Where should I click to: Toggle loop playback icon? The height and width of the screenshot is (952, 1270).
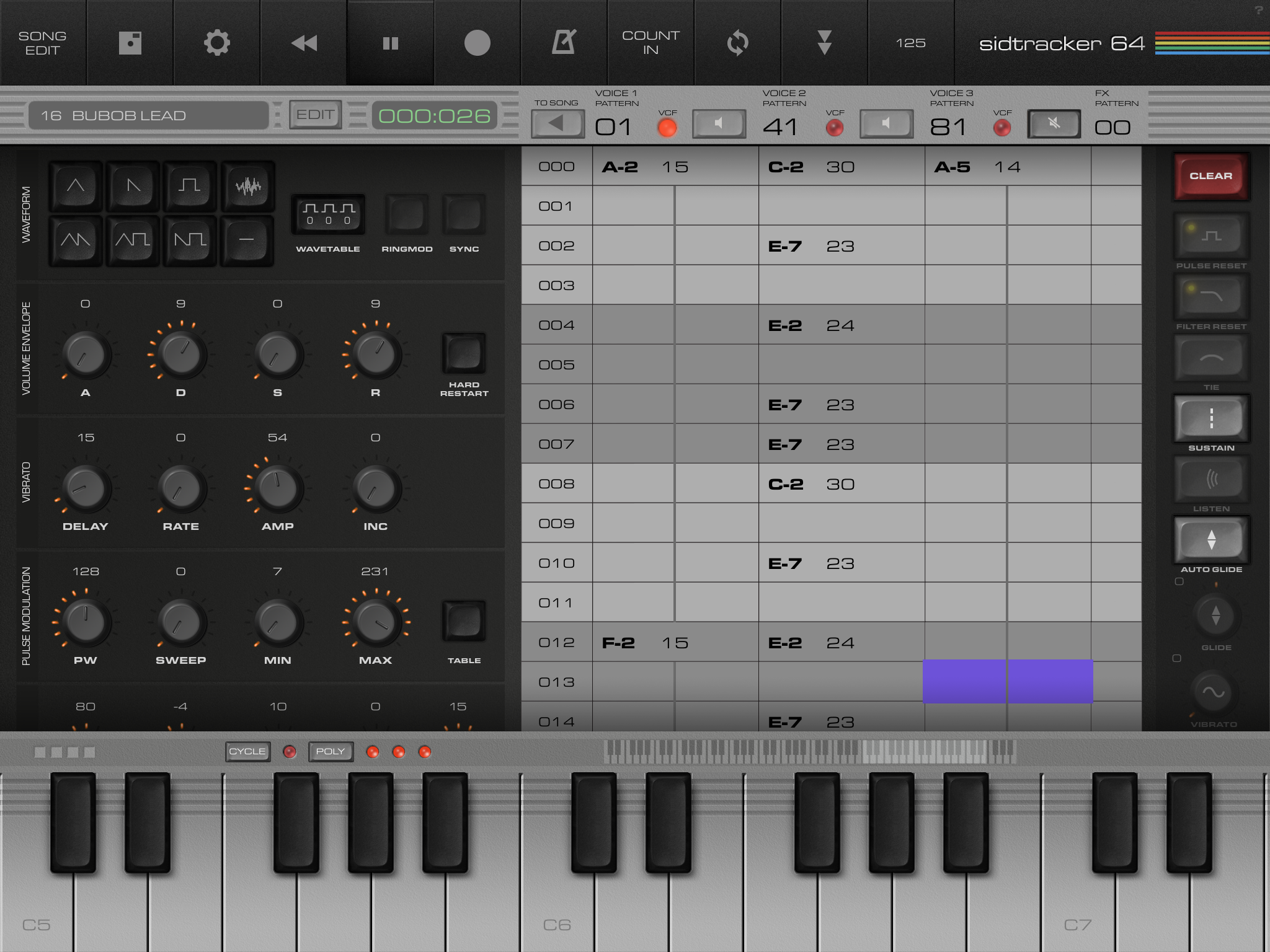tap(738, 43)
